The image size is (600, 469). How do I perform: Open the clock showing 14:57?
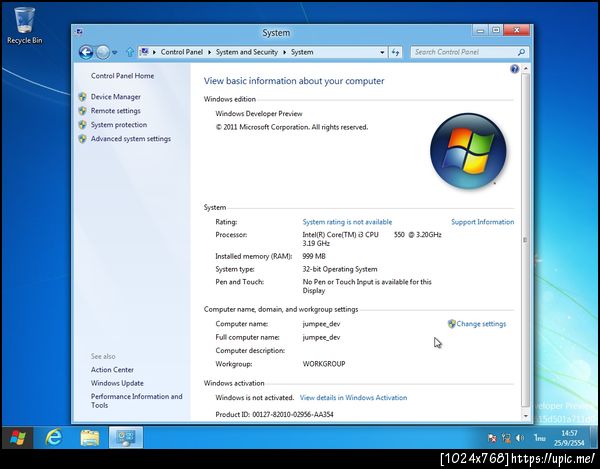[x=569, y=438]
